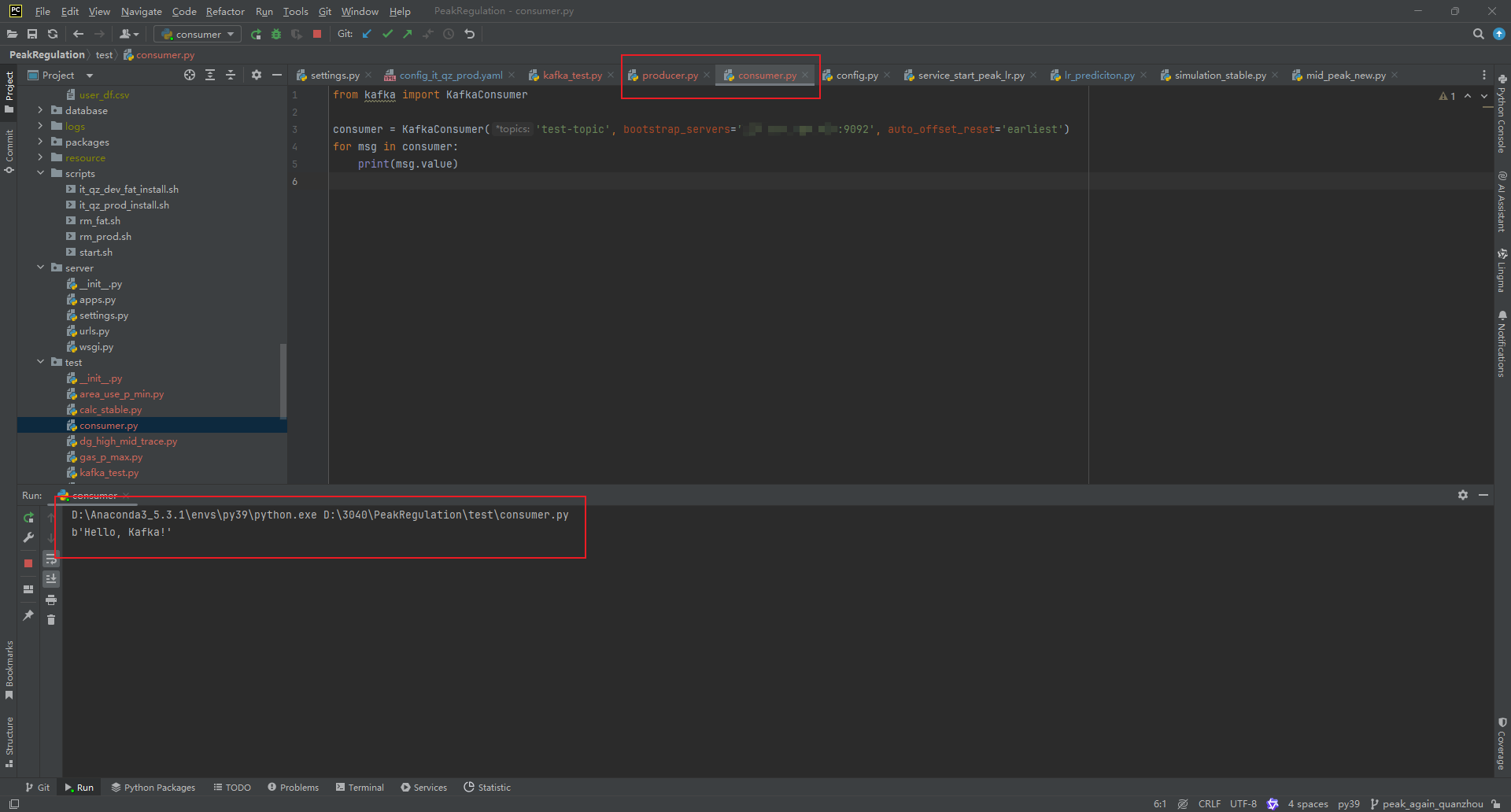The width and height of the screenshot is (1511, 812).
Task: Open start.sh in the scripts folder
Action: coord(95,253)
